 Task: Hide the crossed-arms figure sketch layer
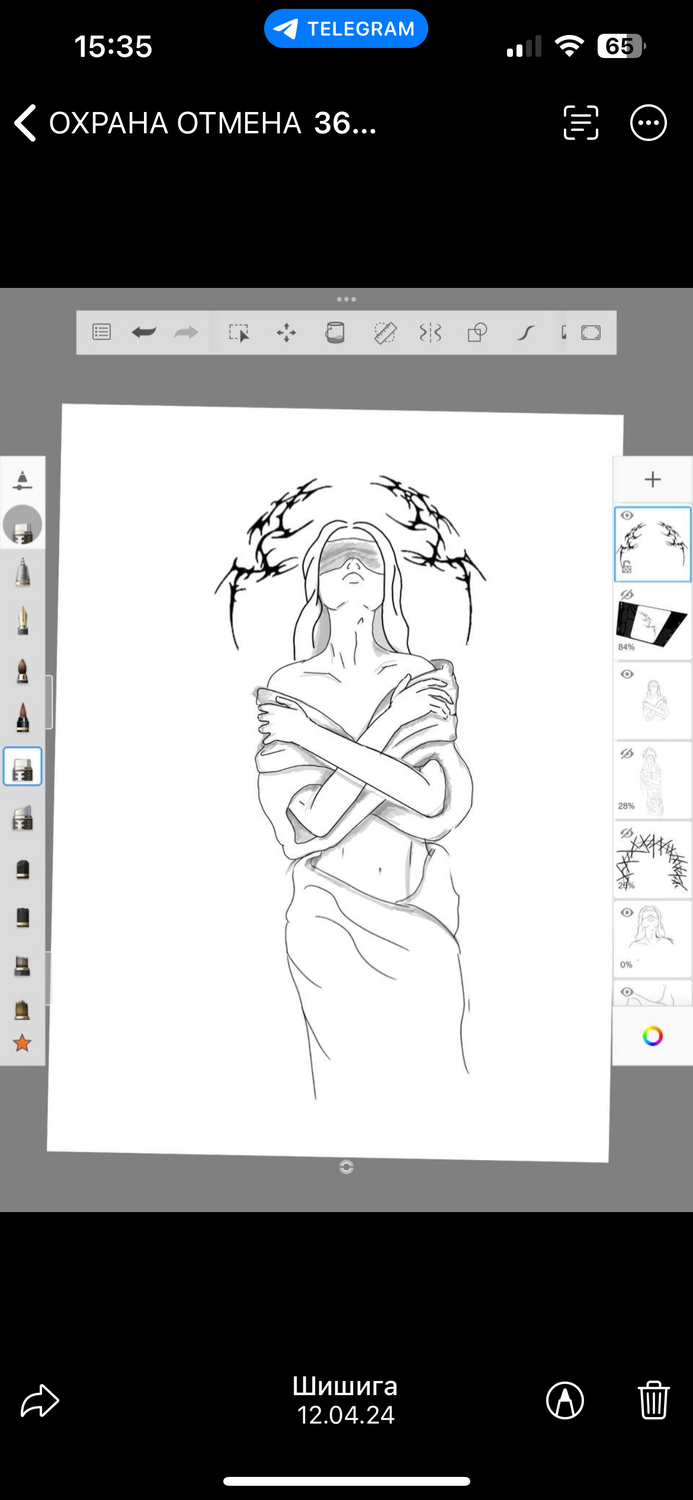[627, 674]
